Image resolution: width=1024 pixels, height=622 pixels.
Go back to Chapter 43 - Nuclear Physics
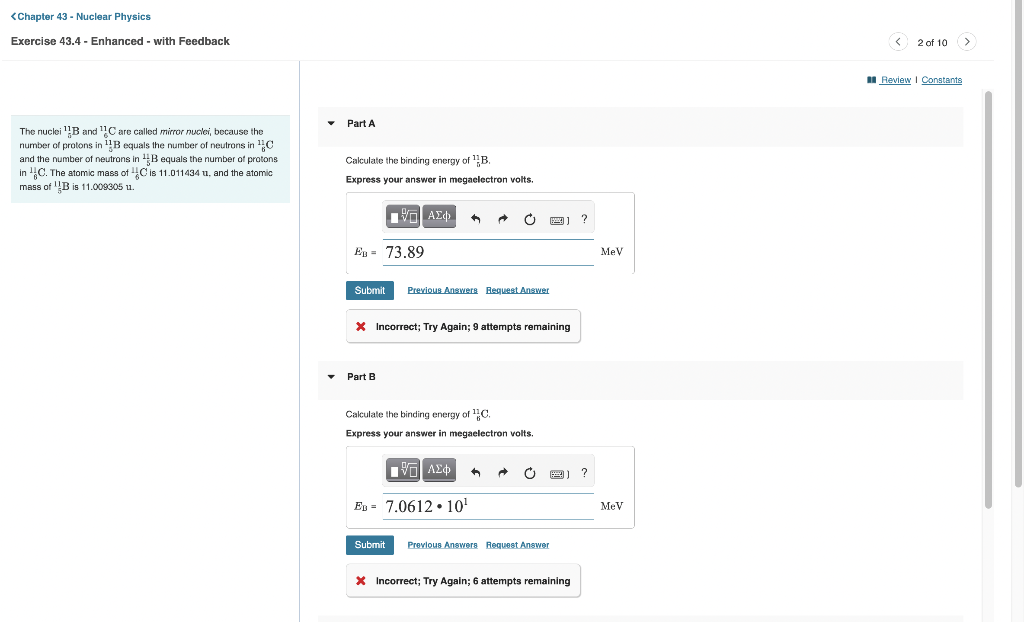click(x=80, y=16)
